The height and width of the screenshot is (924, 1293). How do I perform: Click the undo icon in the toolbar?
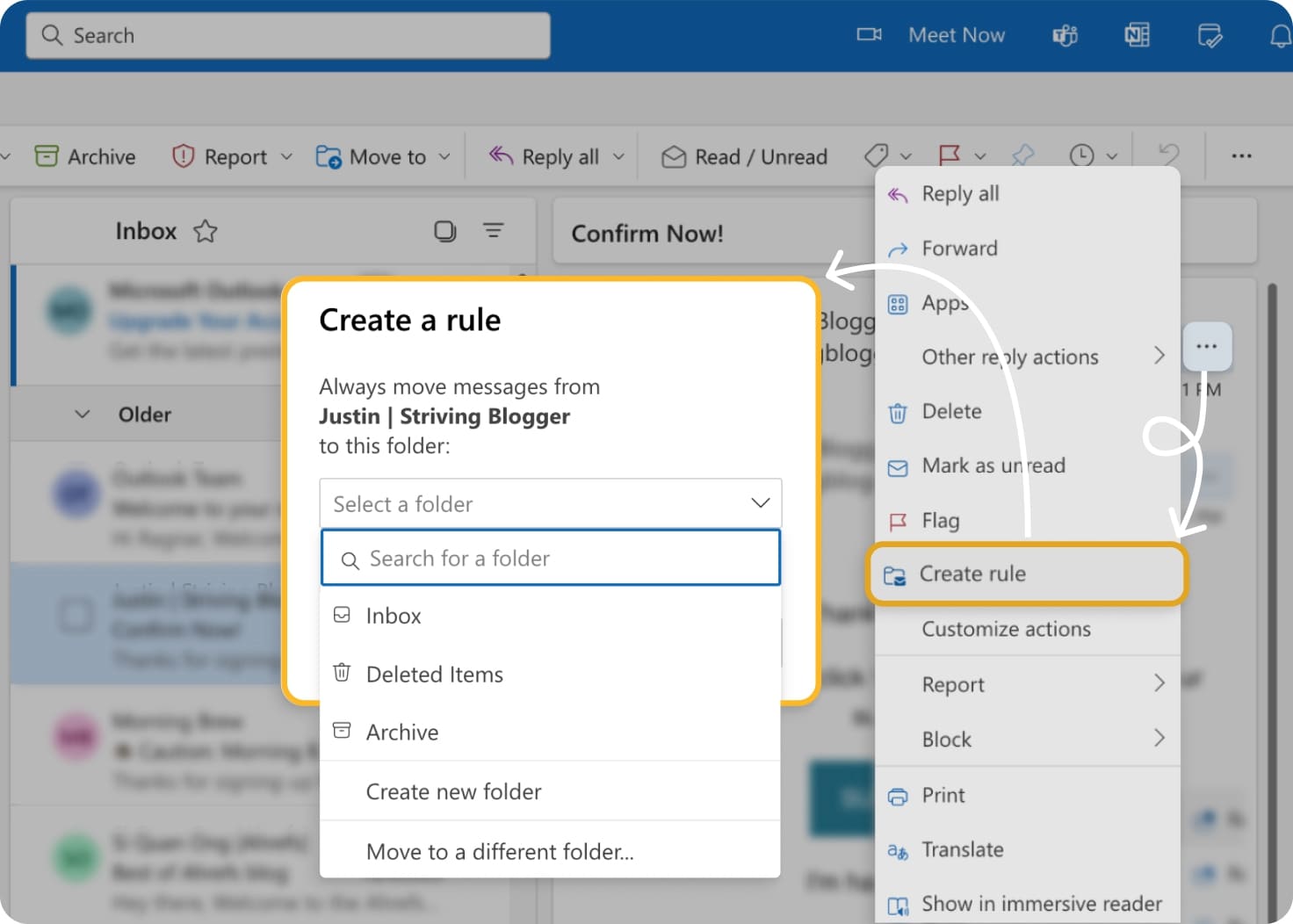[x=1168, y=155]
